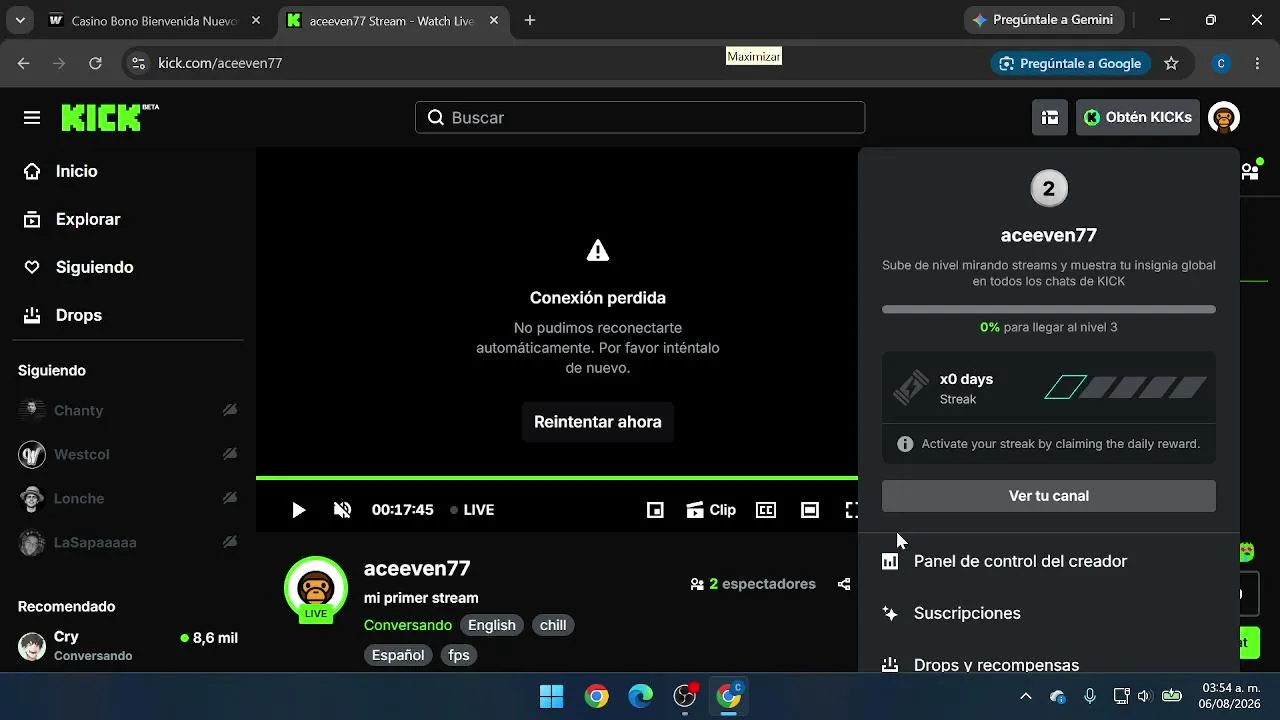Open Drops y recompensas menu entry
The image size is (1280, 720).
click(x=1049, y=663)
